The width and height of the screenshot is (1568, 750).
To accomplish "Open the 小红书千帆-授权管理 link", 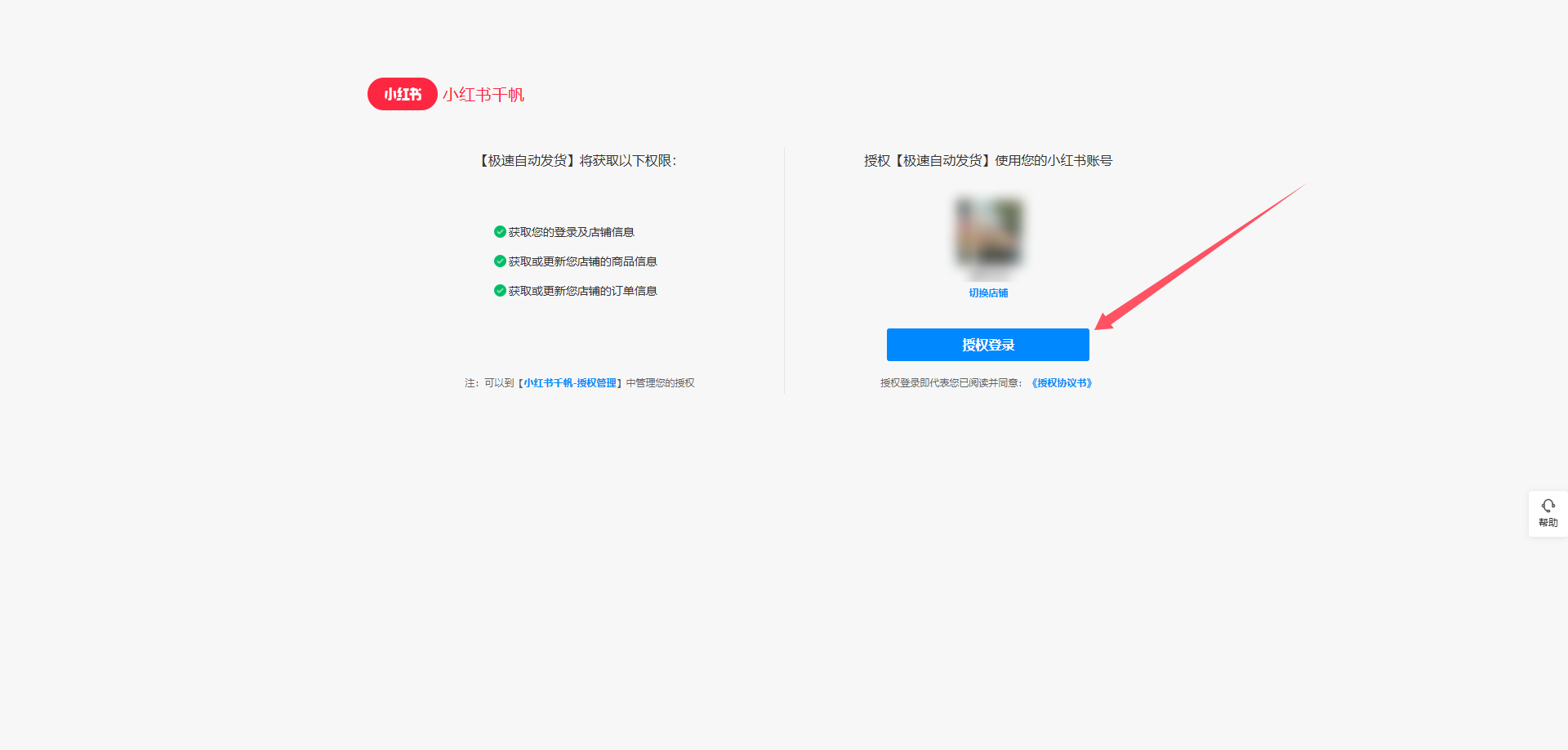I will coord(570,383).
